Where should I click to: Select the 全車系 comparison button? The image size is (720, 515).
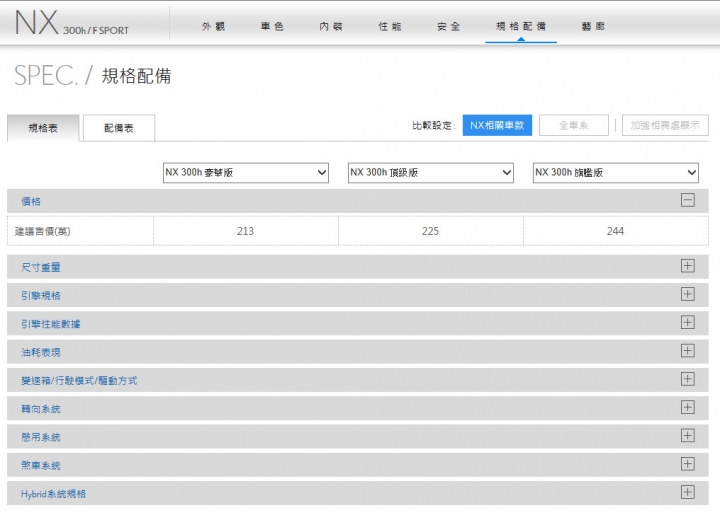574,125
